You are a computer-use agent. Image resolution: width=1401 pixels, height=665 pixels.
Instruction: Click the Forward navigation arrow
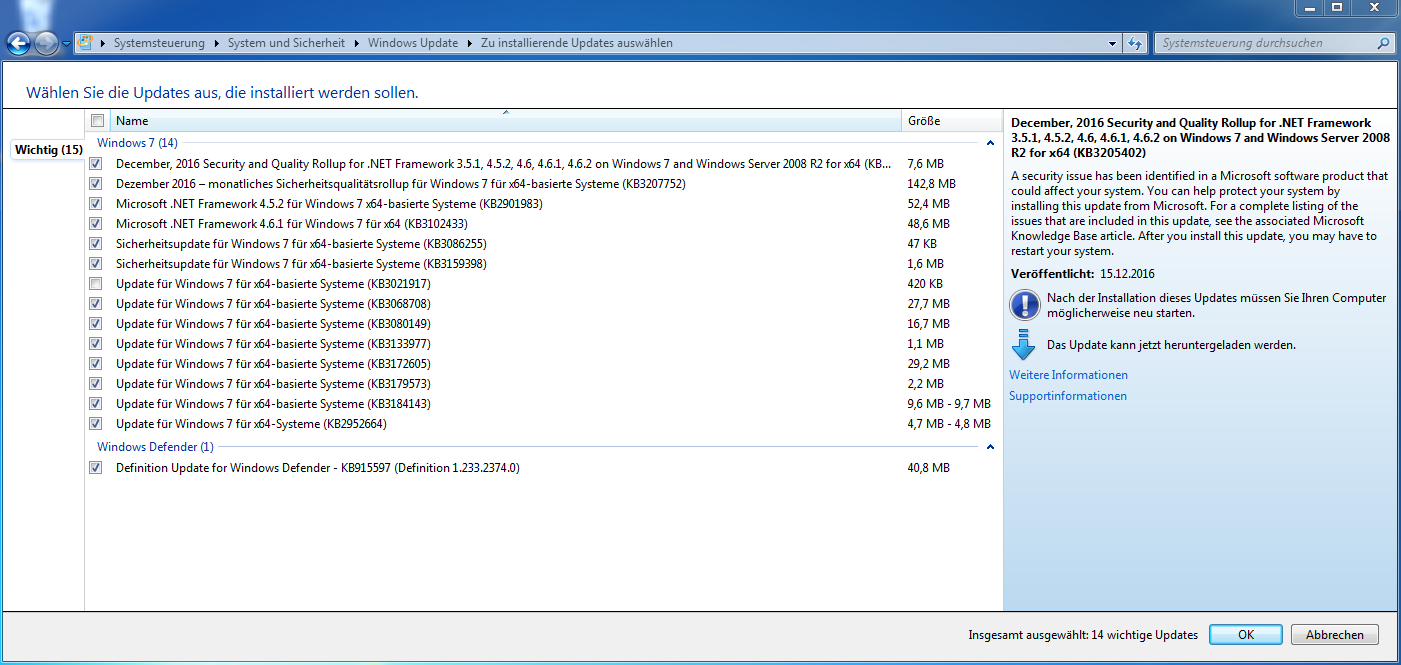click(46, 43)
